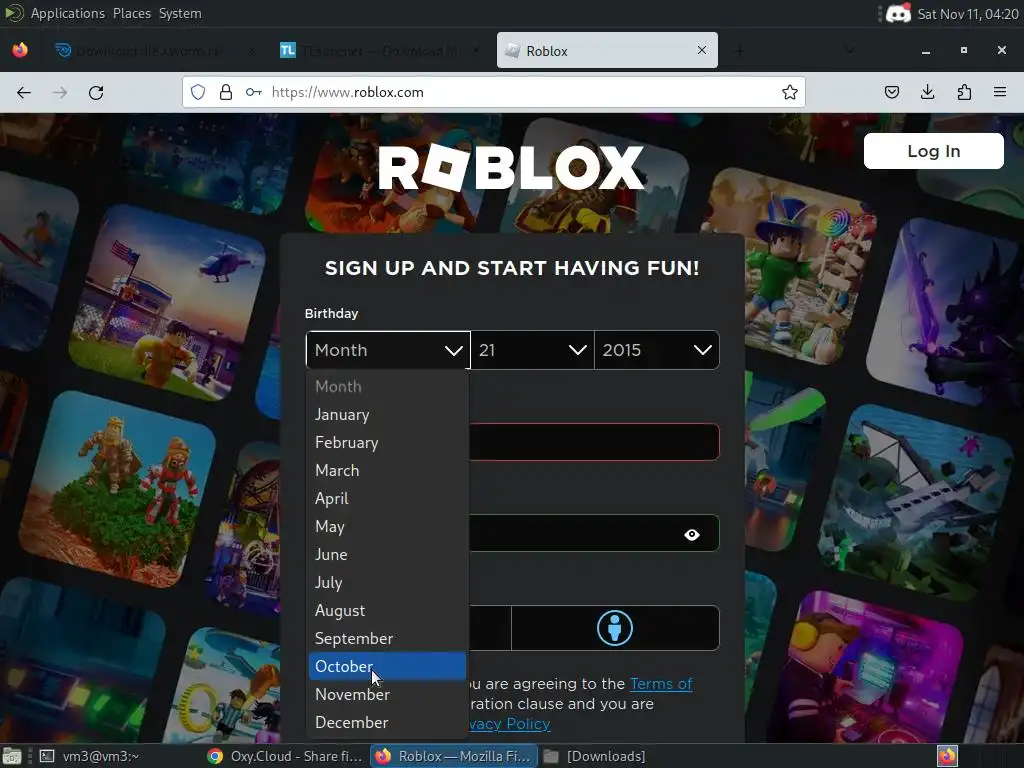Open a new tab with the plus button

click(x=739, y=50)
